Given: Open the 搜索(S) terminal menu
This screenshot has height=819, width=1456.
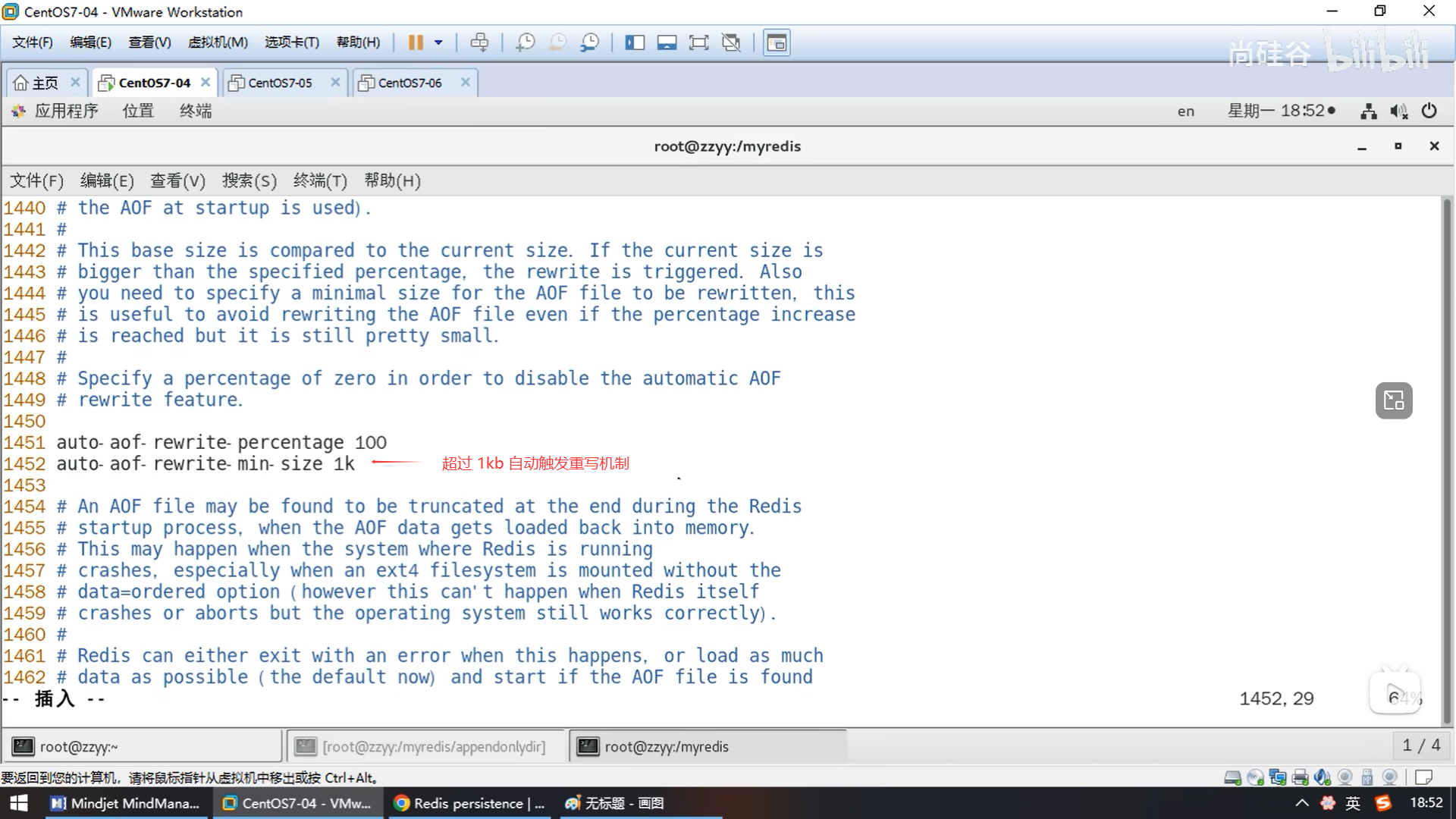Looking at the screenshot, I should click(249, 180).
